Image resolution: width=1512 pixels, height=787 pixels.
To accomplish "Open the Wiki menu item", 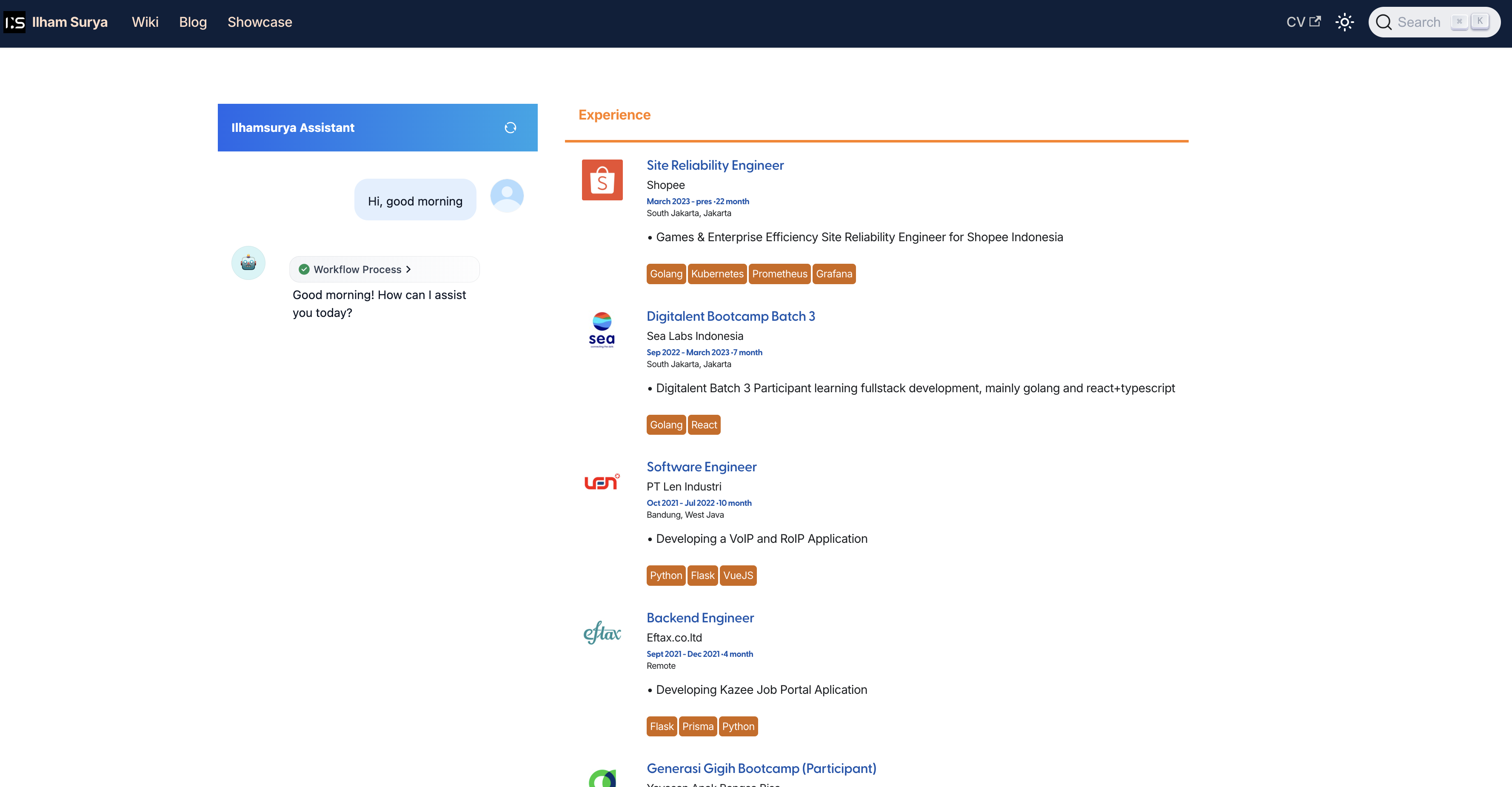I will click(x=145, y=22).
